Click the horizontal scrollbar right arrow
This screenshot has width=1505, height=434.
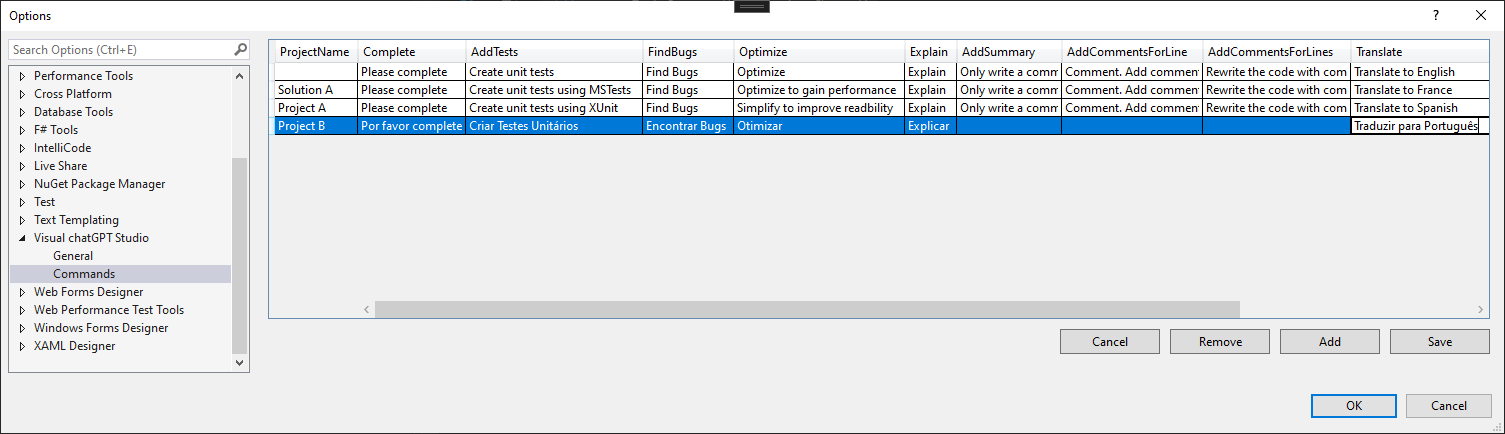pos(1481,310)
